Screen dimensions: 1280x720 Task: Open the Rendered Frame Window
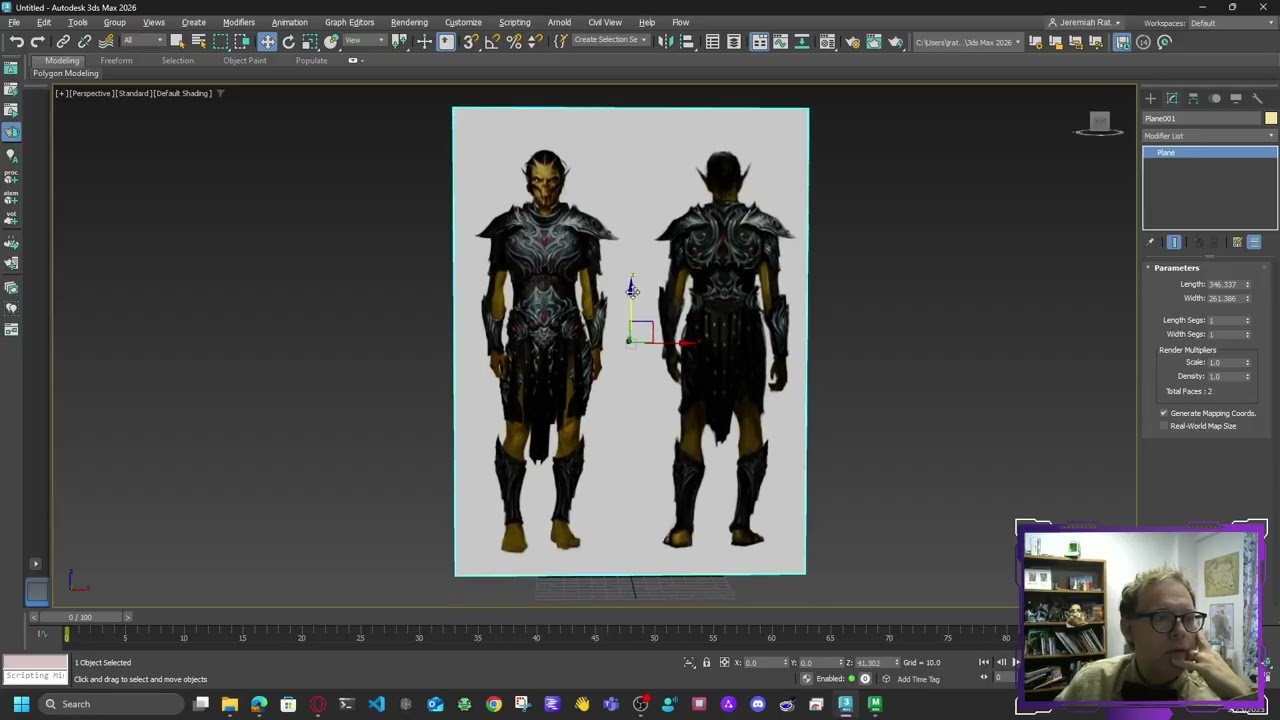pos(874,41)
